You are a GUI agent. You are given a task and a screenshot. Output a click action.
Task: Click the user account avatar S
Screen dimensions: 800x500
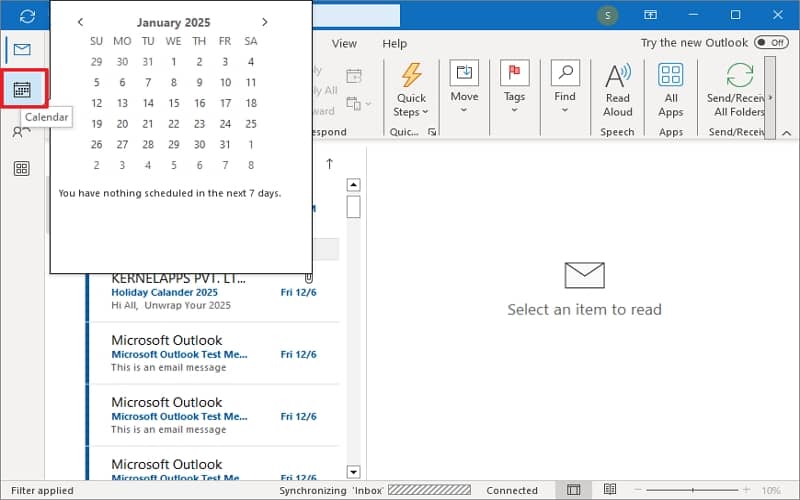(607, 15)
